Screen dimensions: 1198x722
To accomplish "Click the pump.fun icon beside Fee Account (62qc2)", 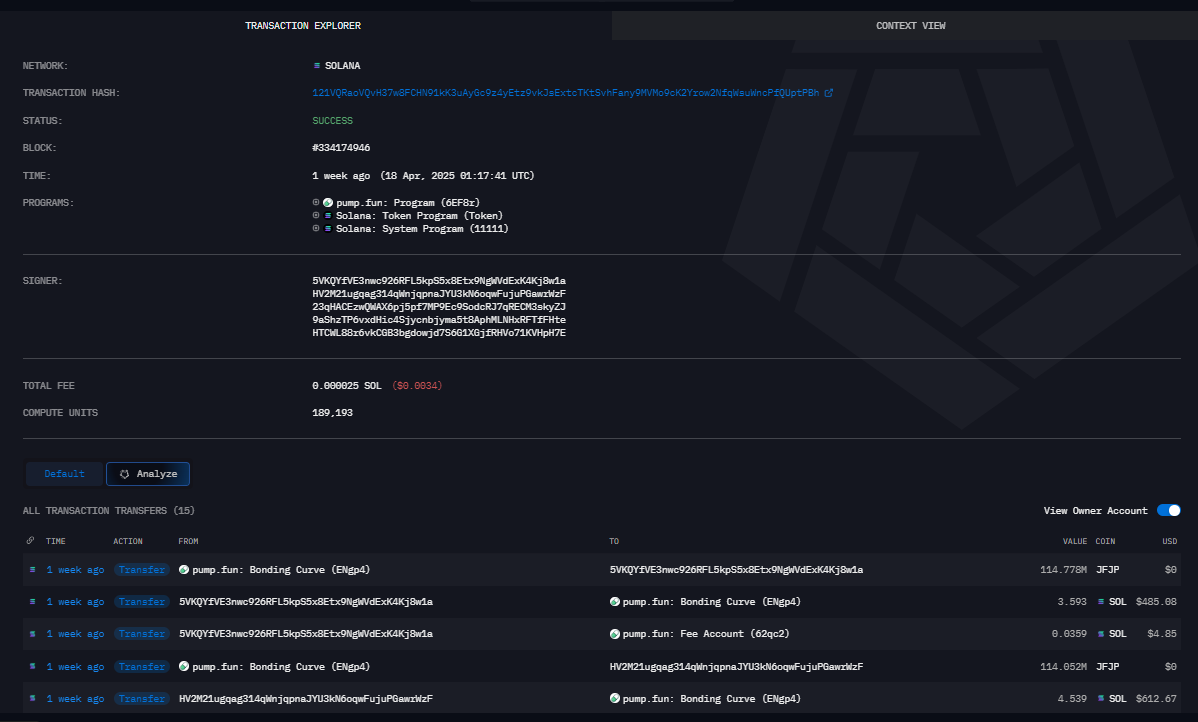I will point(614,634).
